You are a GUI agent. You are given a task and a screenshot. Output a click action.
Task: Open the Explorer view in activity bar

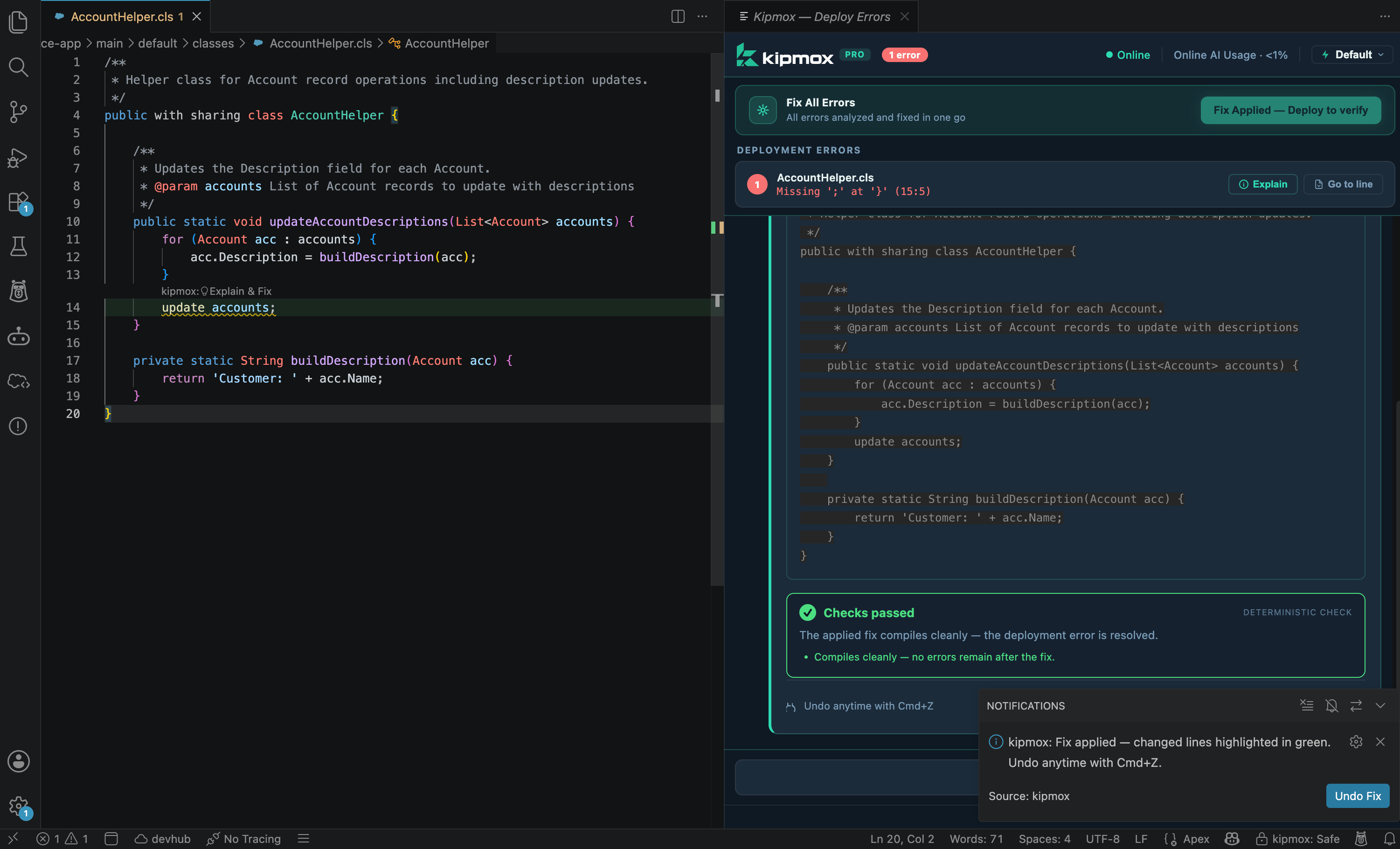pos(19,22)
